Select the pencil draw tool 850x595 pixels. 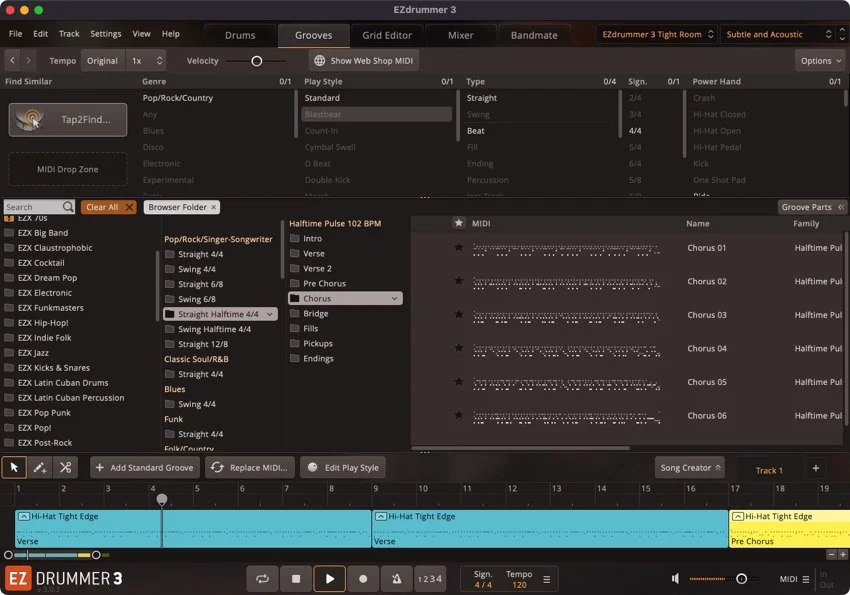click(x=40, y=467)
